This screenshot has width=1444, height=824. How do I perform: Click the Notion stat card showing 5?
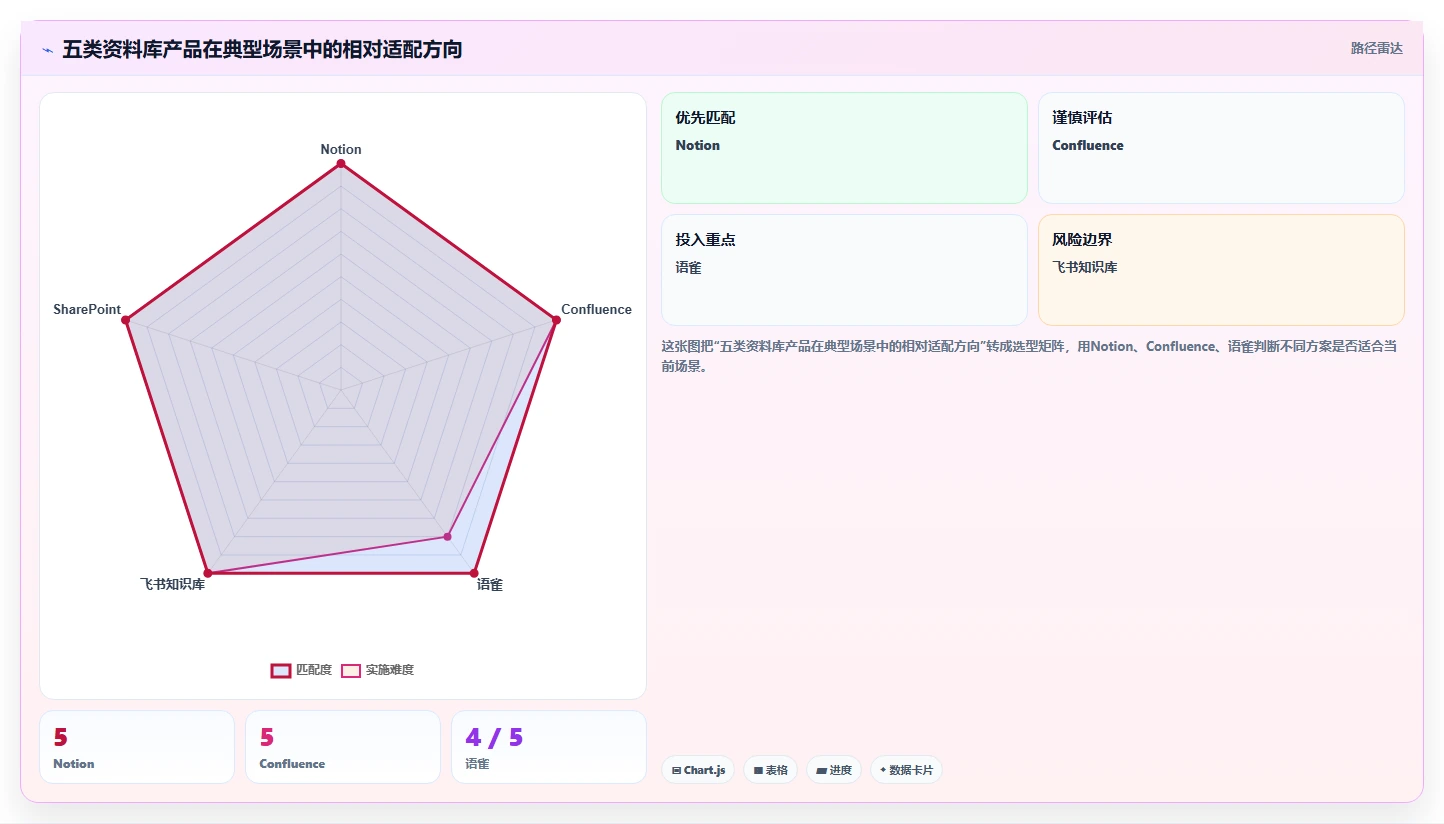tap(137, 747)
